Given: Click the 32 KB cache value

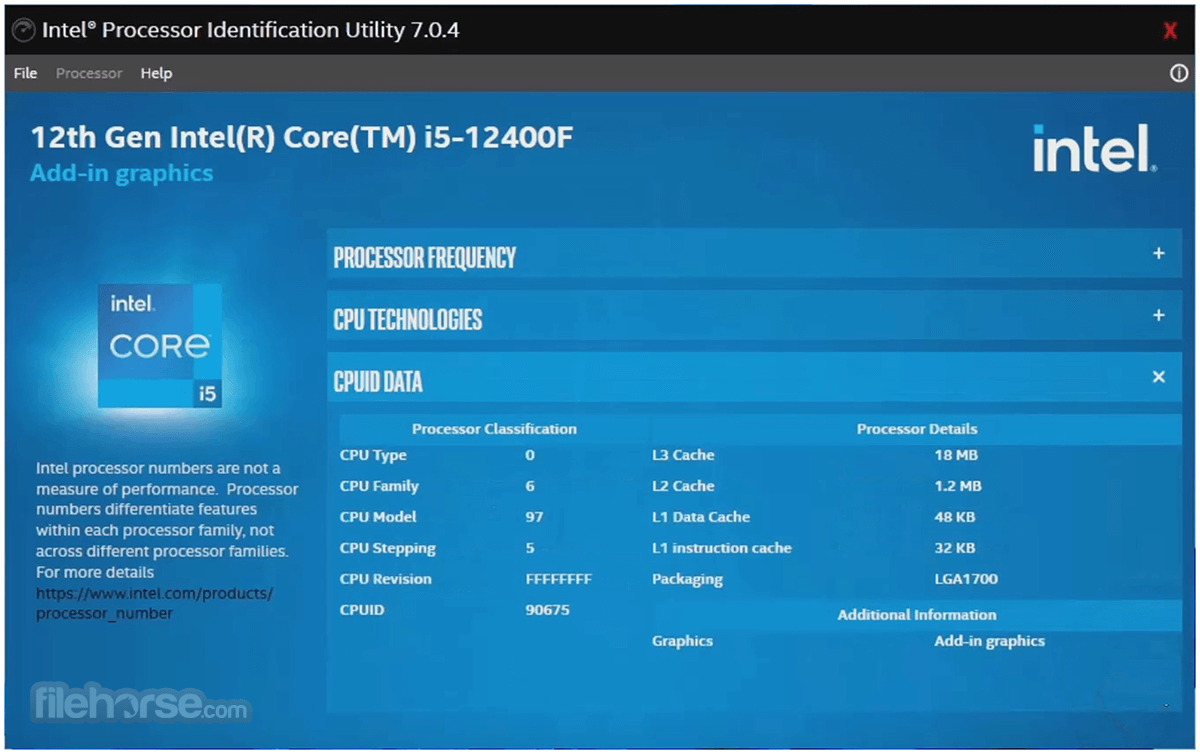Looking at the screenshot, I should coord(955,548).
